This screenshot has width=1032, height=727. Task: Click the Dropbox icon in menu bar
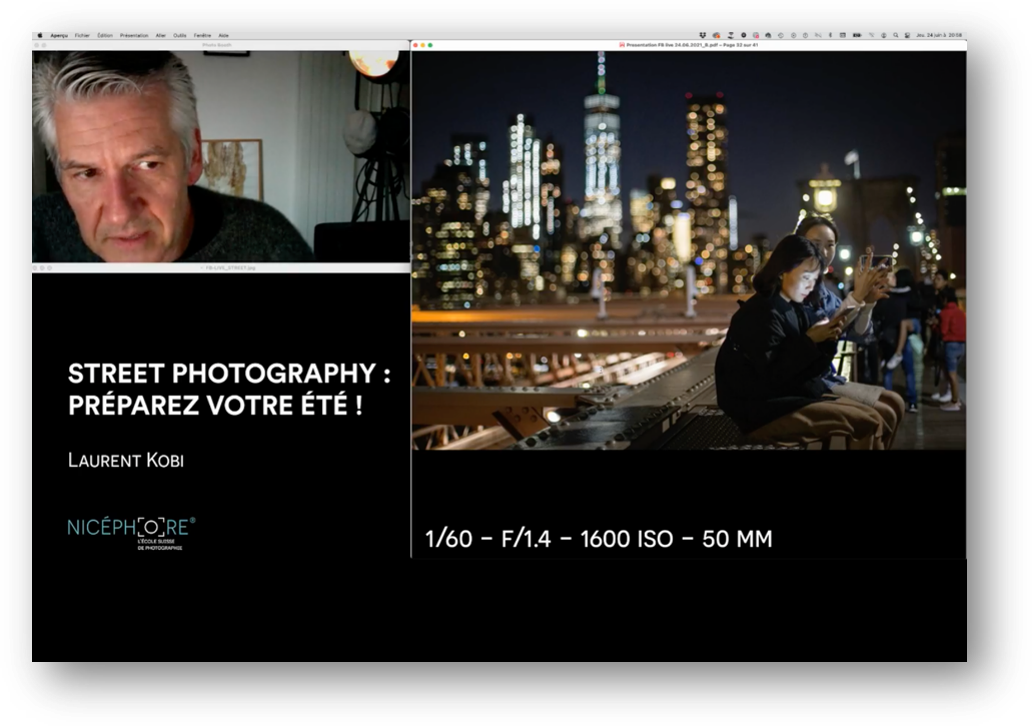(x=703, y=35)
